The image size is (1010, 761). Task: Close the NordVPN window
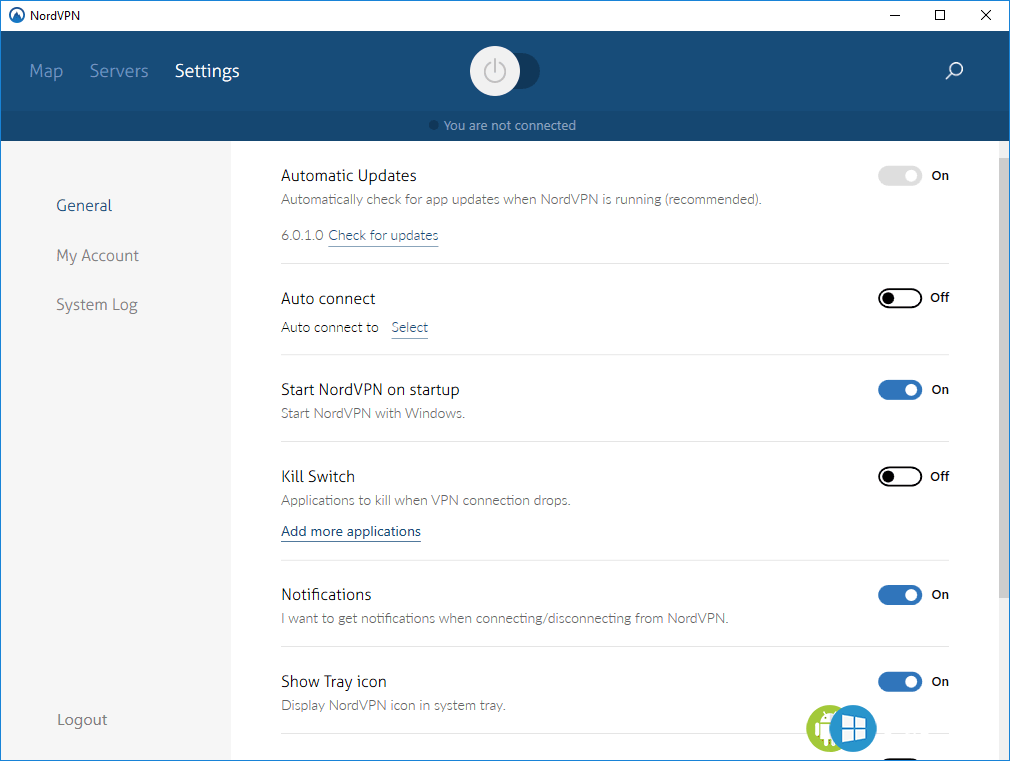[x=986, y=15]
